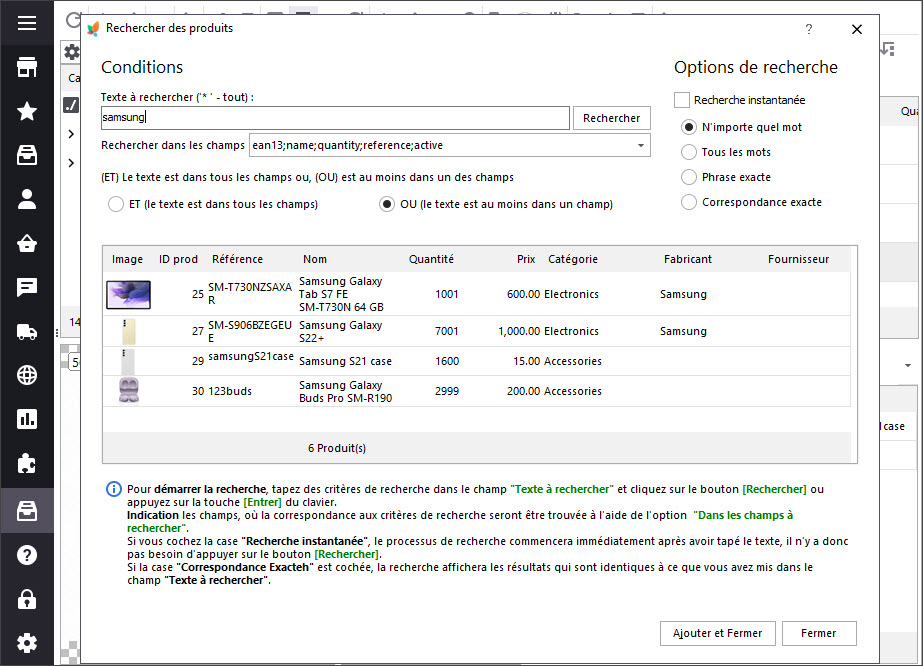Click the store front icon in the sidebar
Viewport: 923px width, 666px height.
coord(27,67)
